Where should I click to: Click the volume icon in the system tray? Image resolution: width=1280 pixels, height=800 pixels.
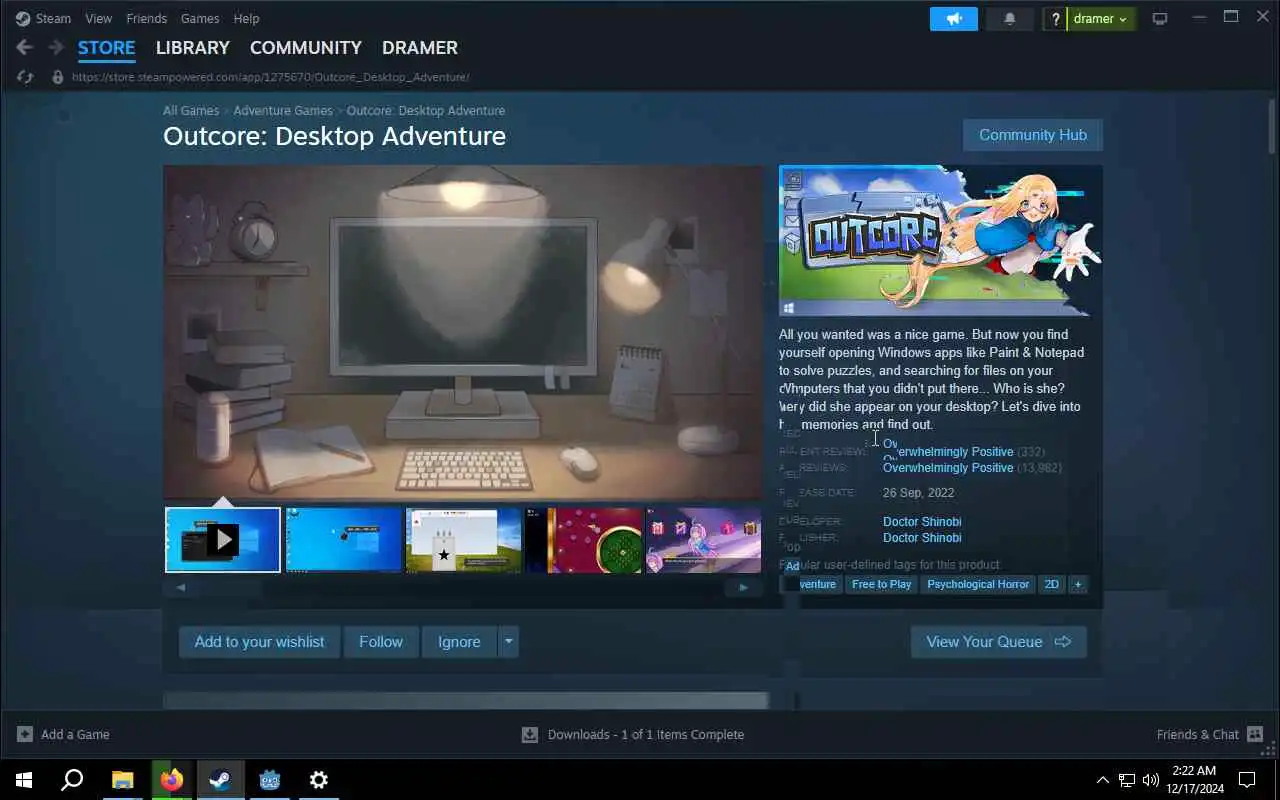[x=1151, y=780]
